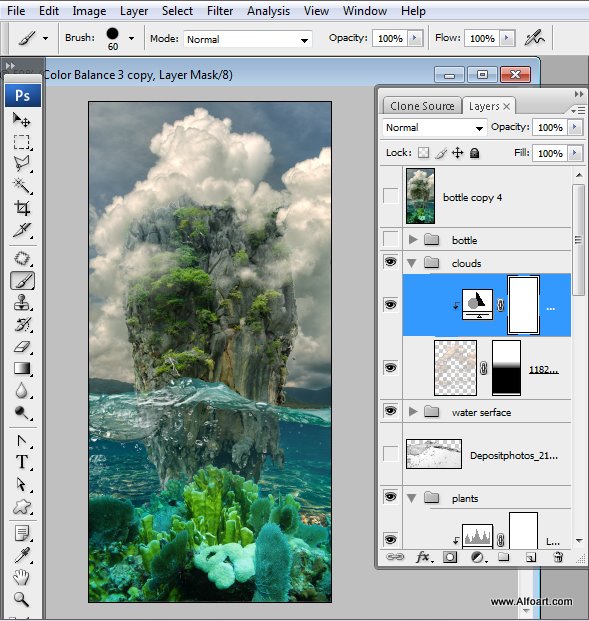
Task: Create a new group folder
Action: point(503,557)
